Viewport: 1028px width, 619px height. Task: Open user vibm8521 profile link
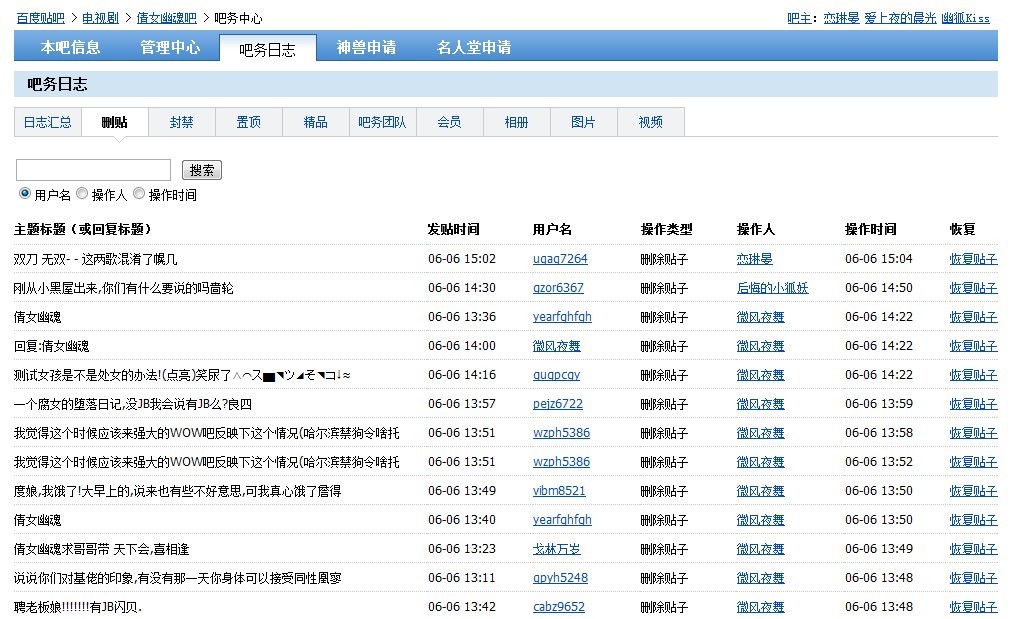pos(559,490)
